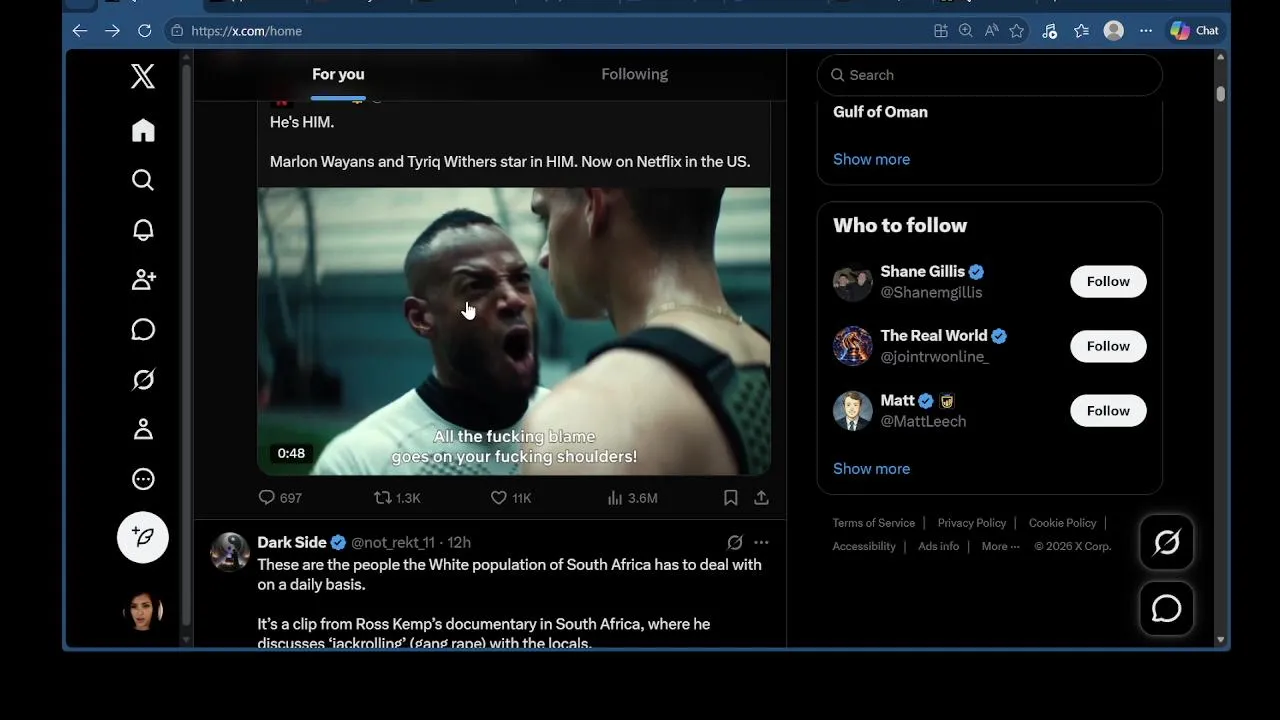
Task: Share the HIM post
Action: (761, 497)
